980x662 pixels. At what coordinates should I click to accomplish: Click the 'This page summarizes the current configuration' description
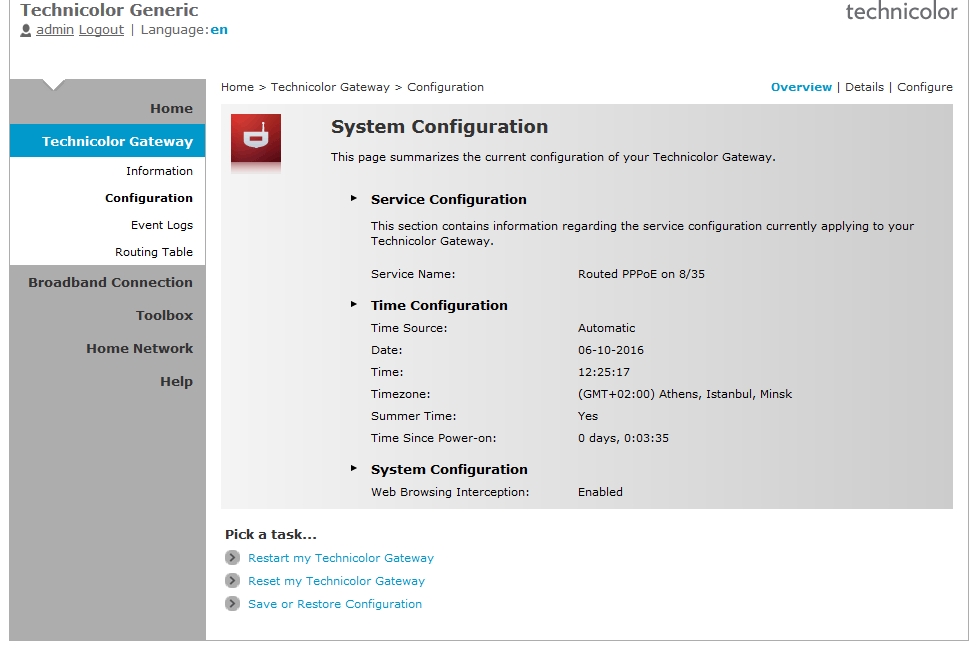point(553,157)
